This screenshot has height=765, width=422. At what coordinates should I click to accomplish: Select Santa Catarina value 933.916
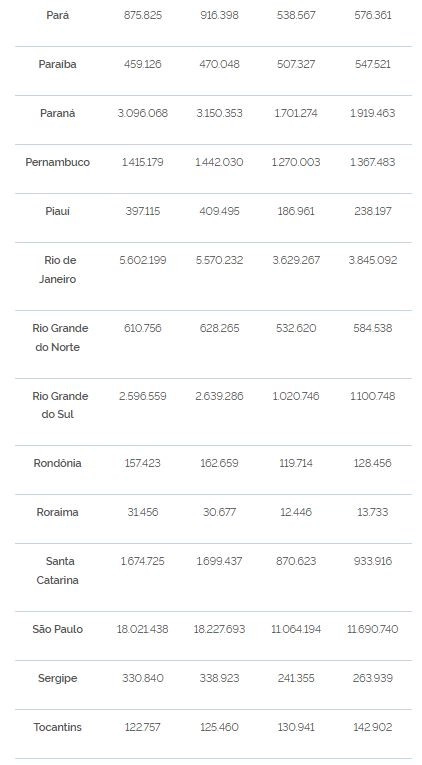pos(373,561)
